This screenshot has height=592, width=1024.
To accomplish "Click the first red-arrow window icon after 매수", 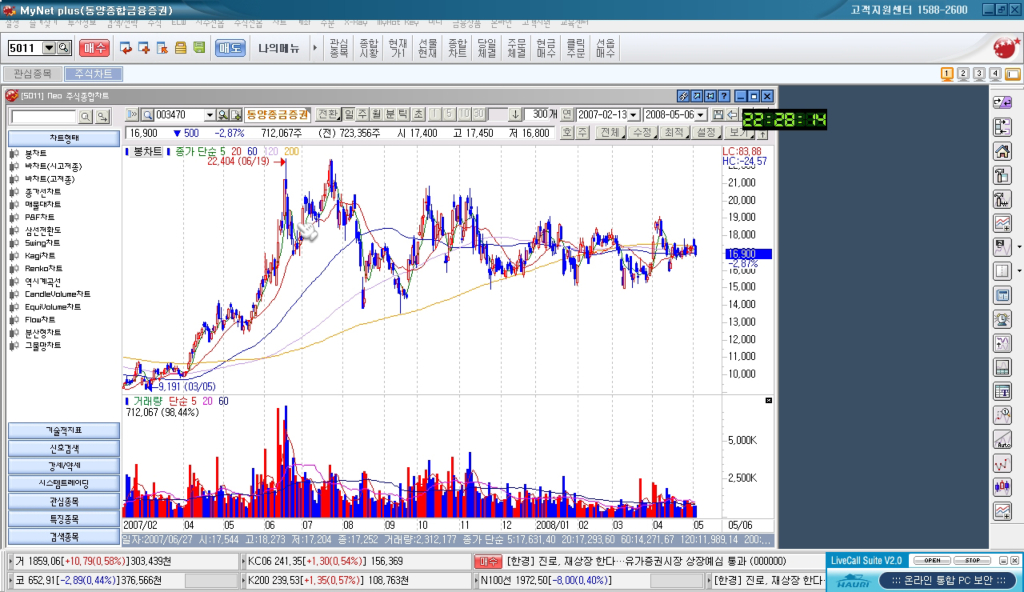I will click(x=125, y=48).
